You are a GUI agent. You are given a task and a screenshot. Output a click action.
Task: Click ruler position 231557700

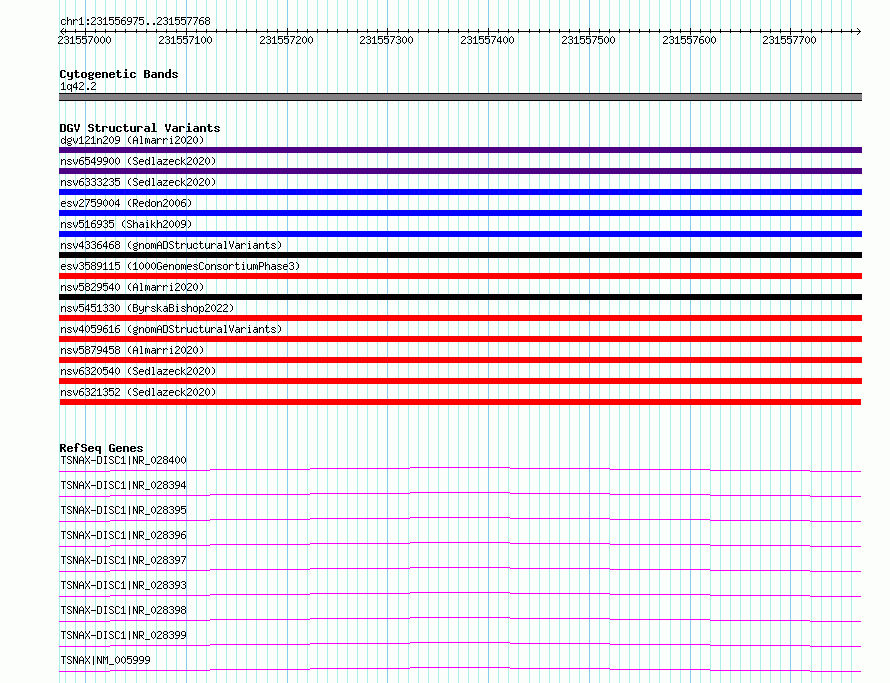(790, 40)
